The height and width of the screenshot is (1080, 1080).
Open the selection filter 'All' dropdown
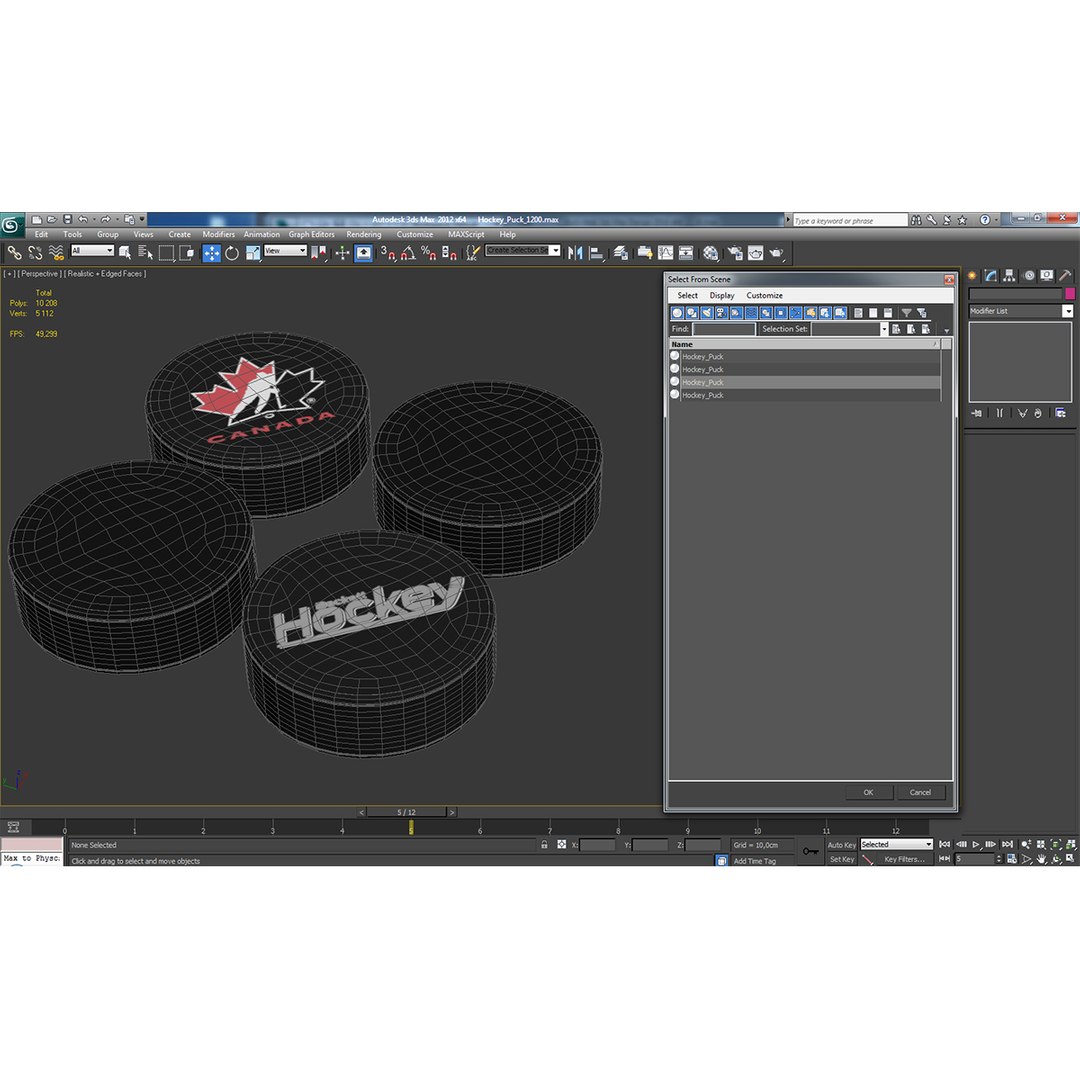92,251
